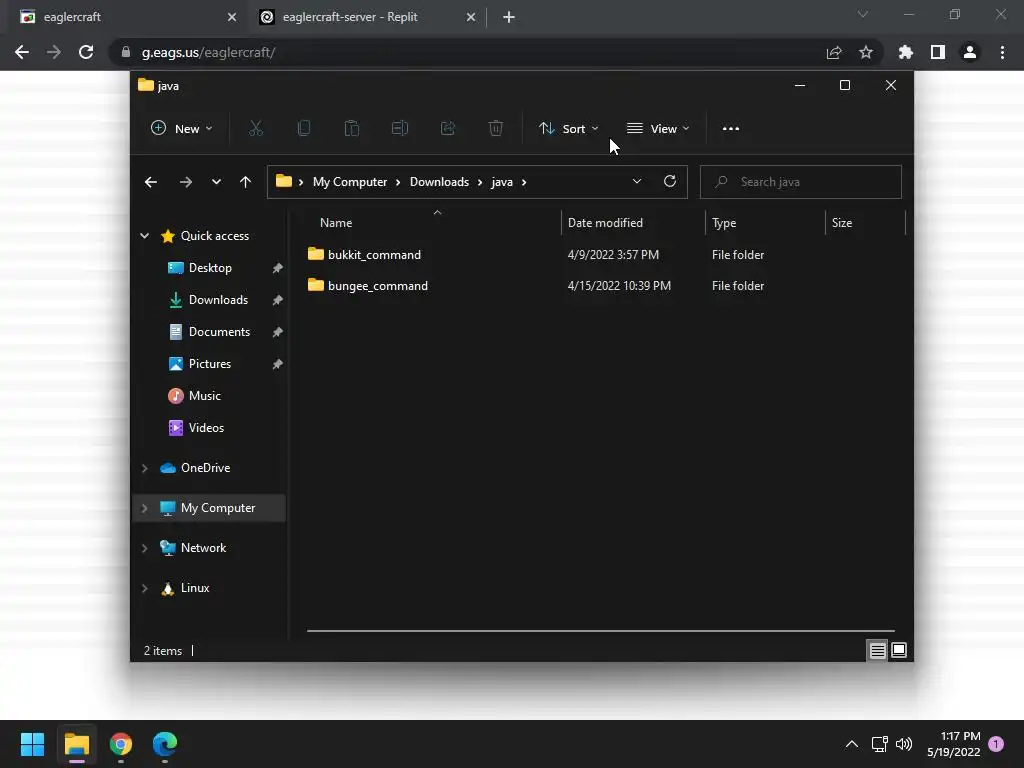Screen dimensions: 1024x768
Task: Switch to details view layout icon
Action: pos(877,650)
